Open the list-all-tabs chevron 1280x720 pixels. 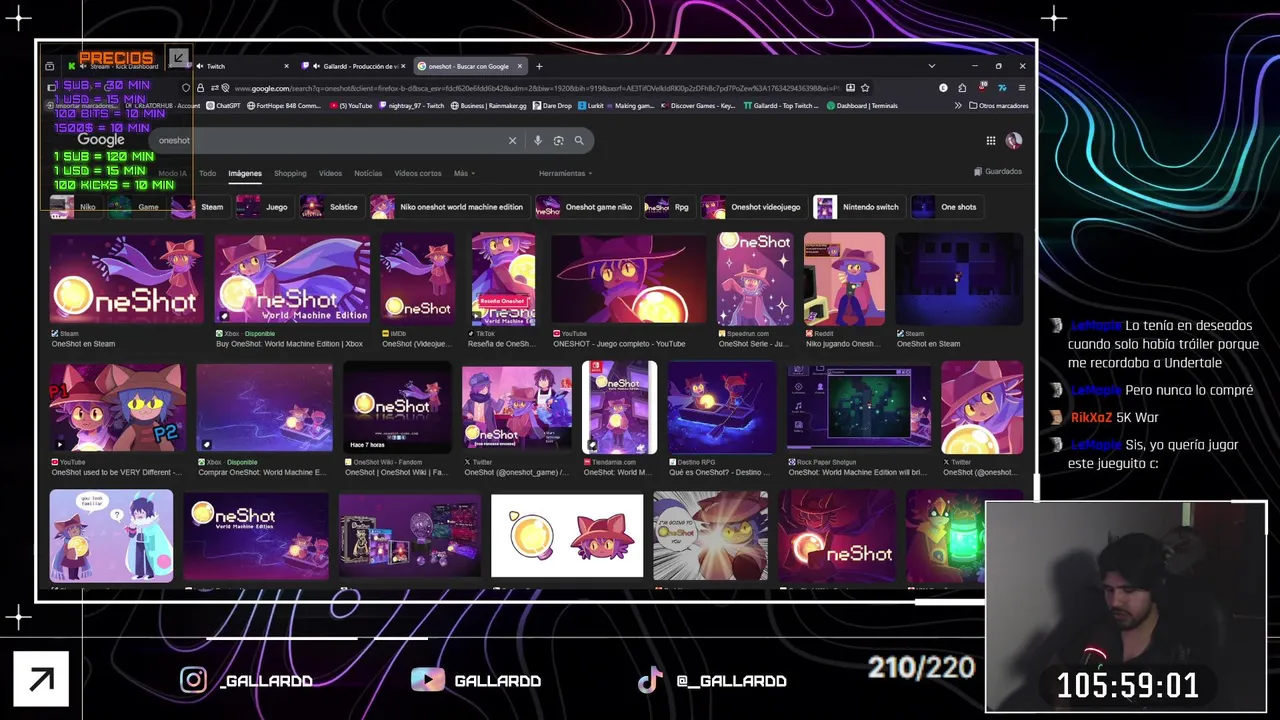tap(931, 66)
